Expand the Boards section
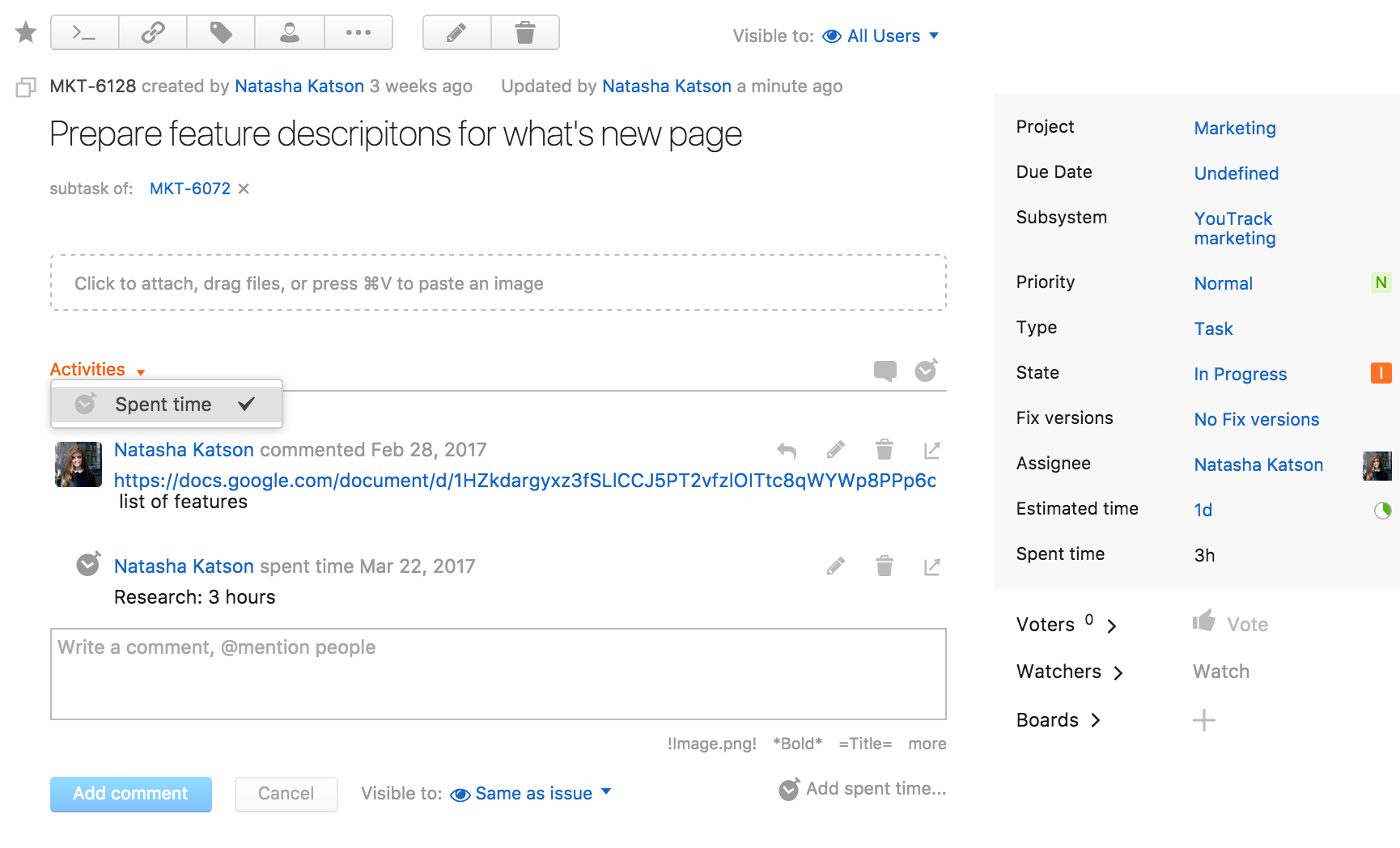 [x=1058, y=720]
